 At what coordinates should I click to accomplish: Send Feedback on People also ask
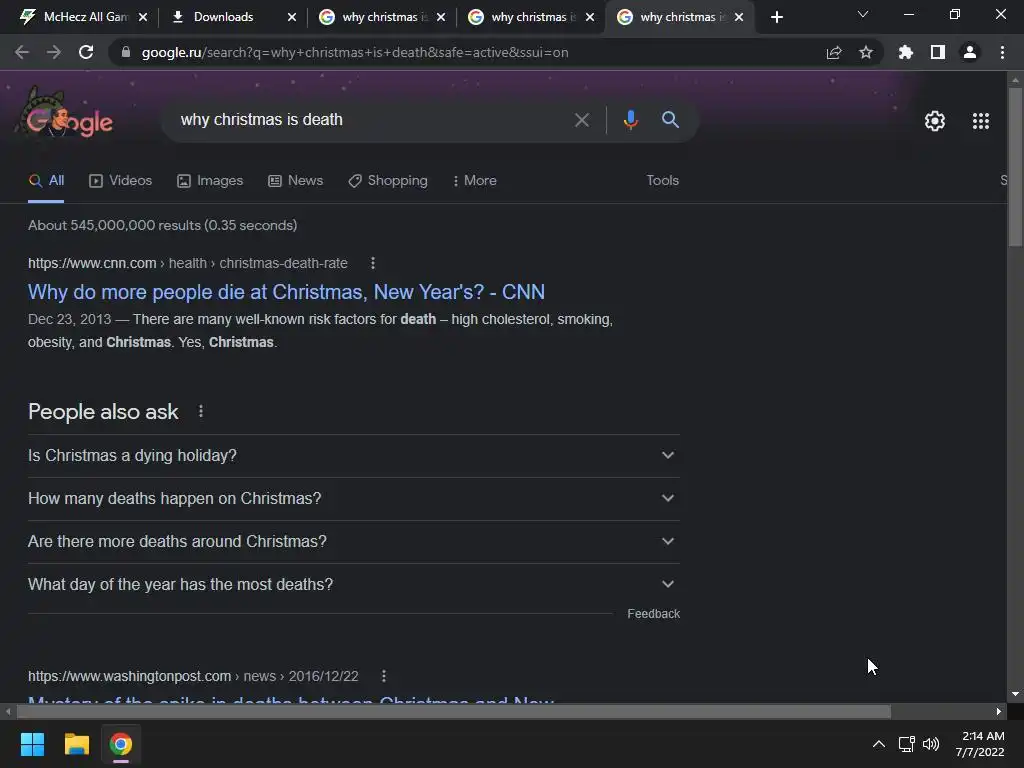coord(653,614)
